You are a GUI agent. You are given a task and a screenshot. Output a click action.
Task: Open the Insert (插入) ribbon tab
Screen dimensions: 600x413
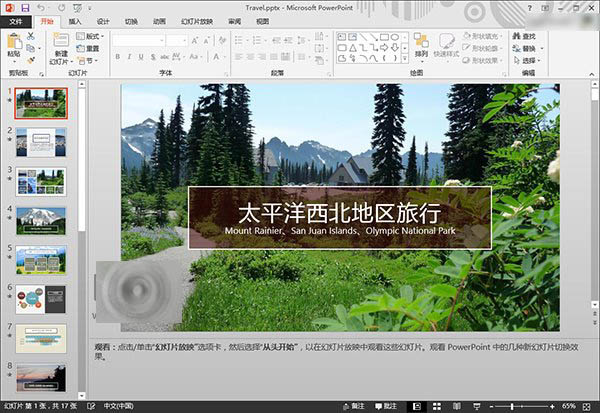click(x=75, y=21)
